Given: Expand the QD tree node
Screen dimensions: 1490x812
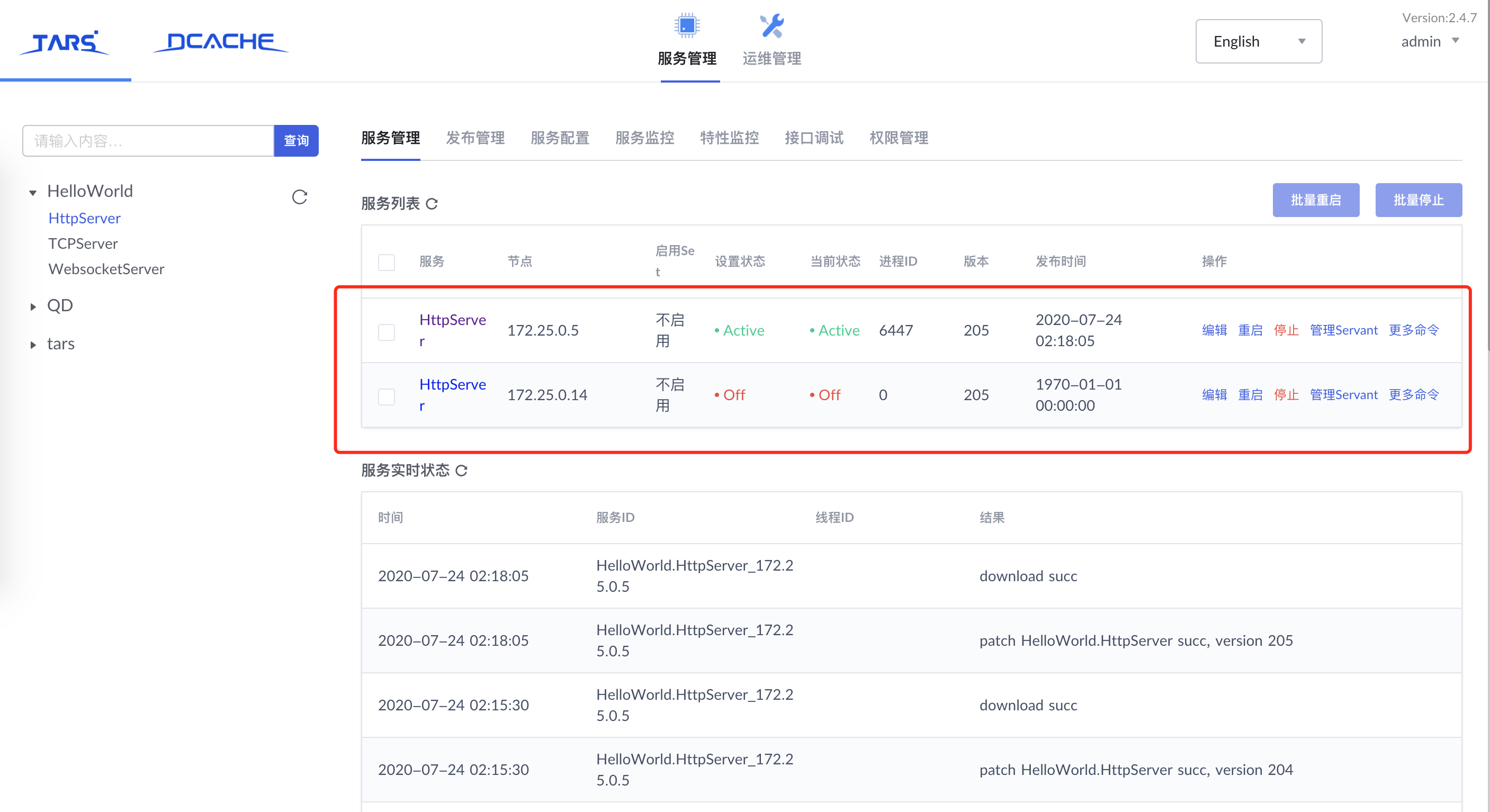Looking at the screenshot, I should click(x=32, y=306).
